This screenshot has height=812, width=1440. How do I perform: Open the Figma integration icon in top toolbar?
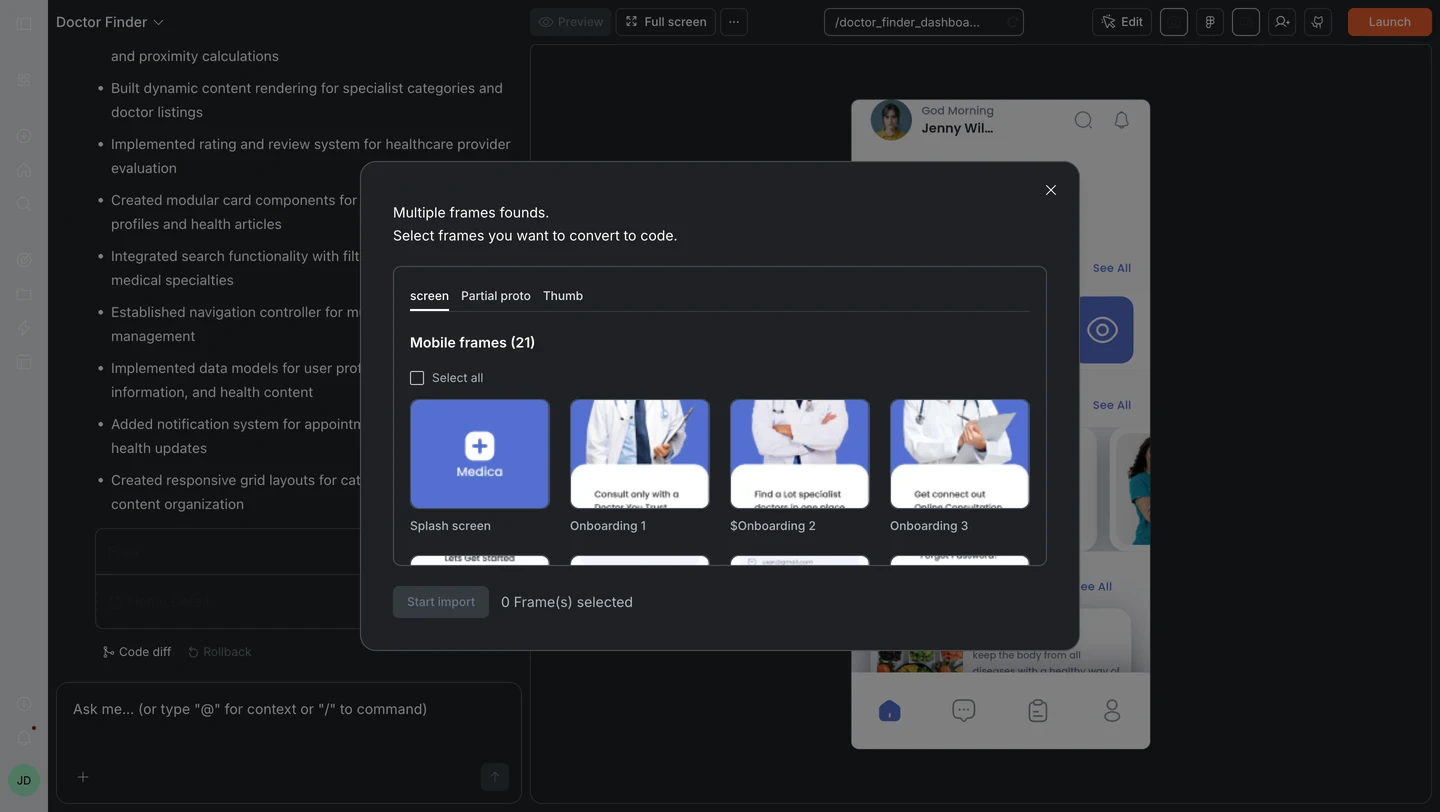[1209, 21]
